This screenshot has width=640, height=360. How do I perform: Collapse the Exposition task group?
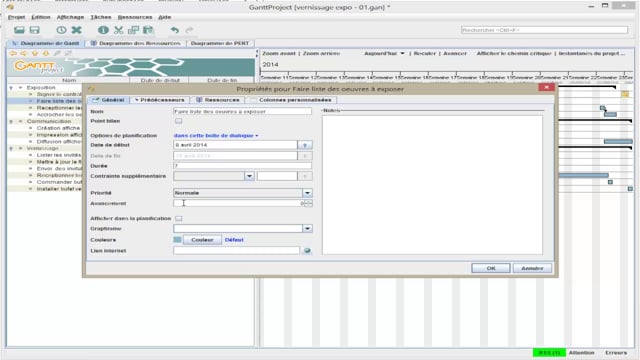(11, 88)
